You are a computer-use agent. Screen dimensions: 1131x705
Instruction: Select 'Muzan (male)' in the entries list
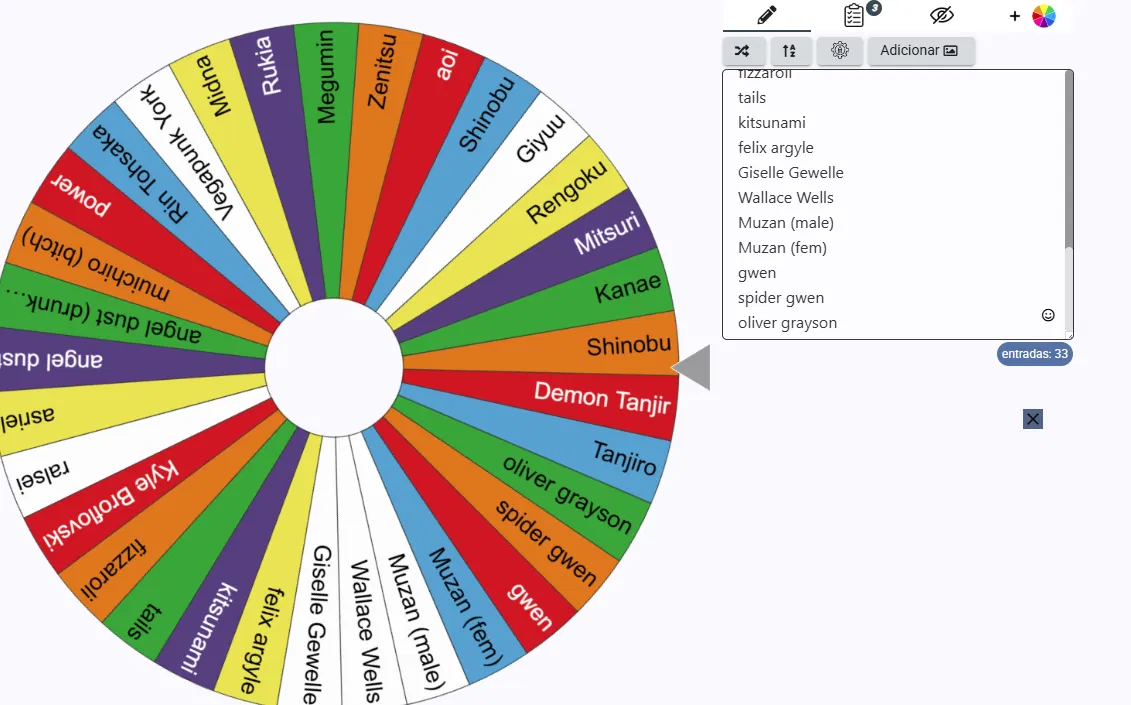point(785,223)
